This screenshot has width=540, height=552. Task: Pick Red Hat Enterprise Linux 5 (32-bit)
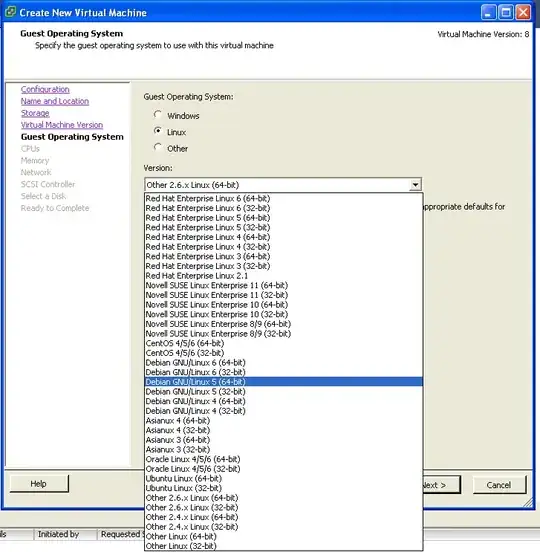pyautogui.click(x=283, y=227)
